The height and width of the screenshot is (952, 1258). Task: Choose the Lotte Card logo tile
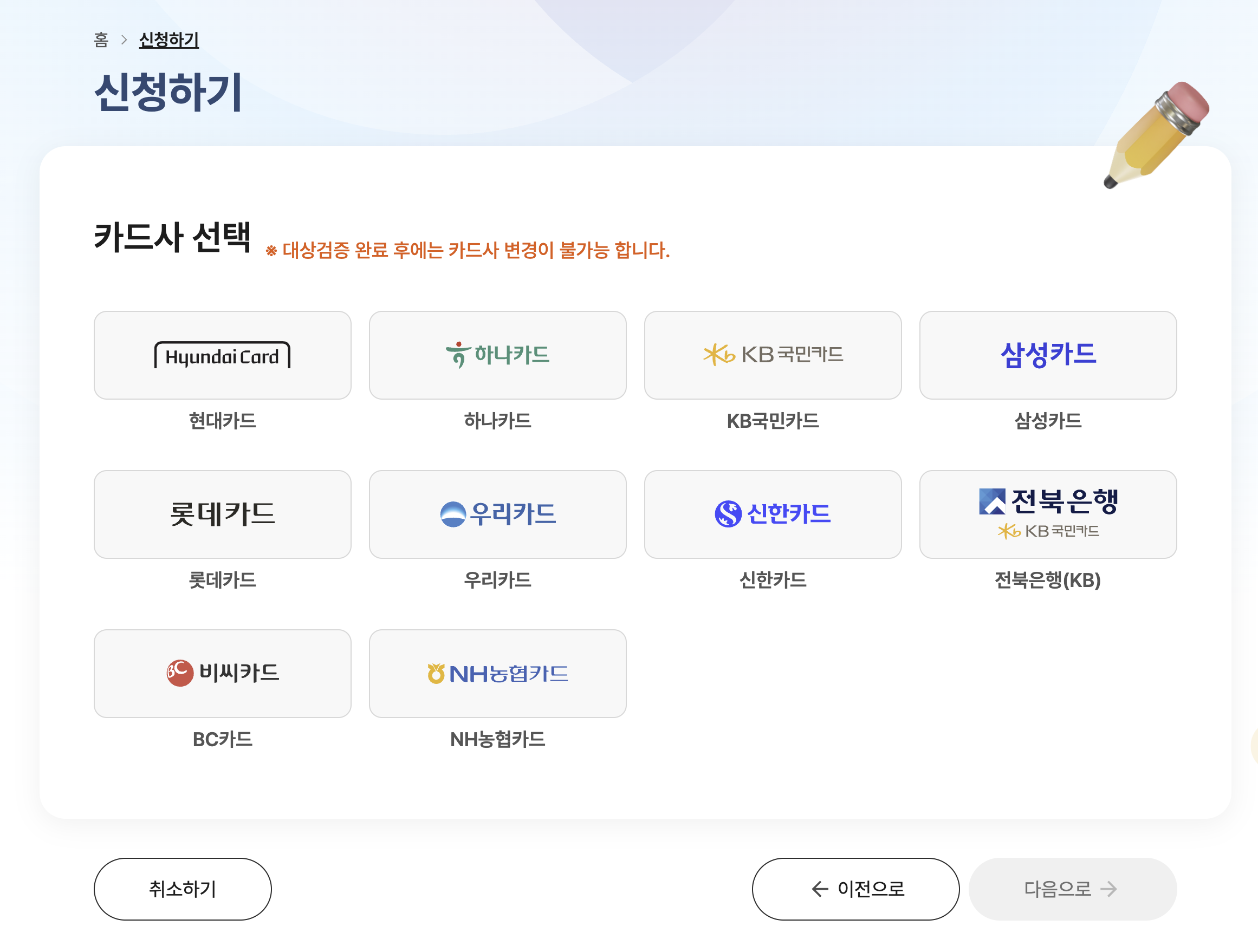(x=222, y=514)
